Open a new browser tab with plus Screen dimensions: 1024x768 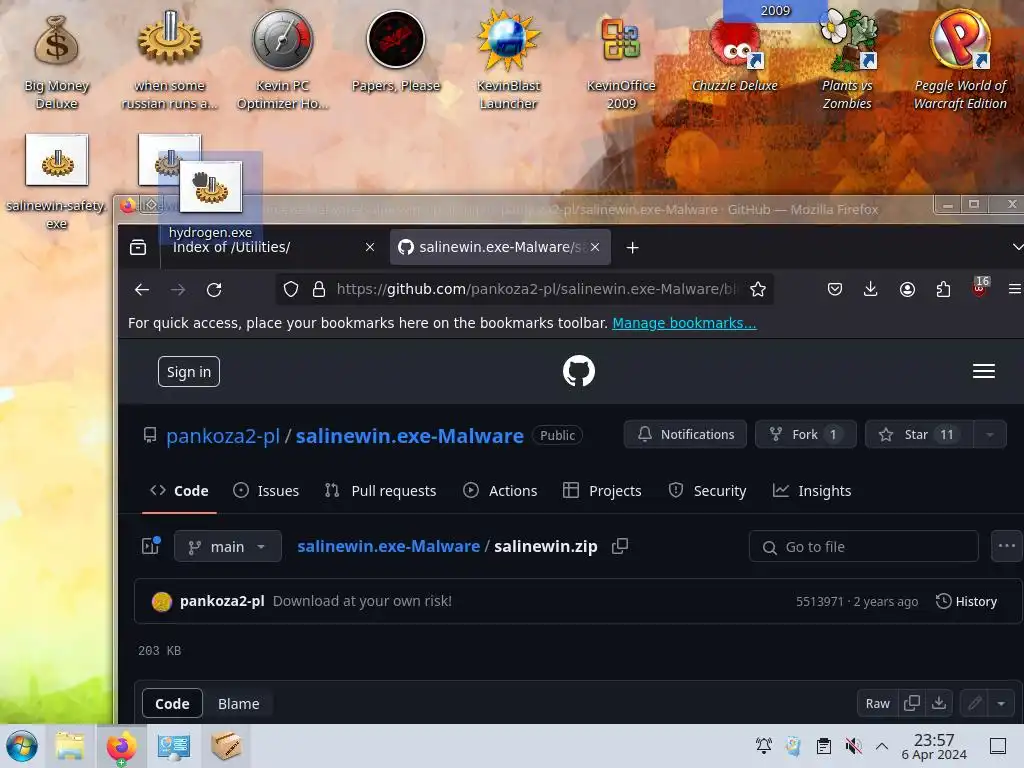pyautogui.click(x=632, y=248)
